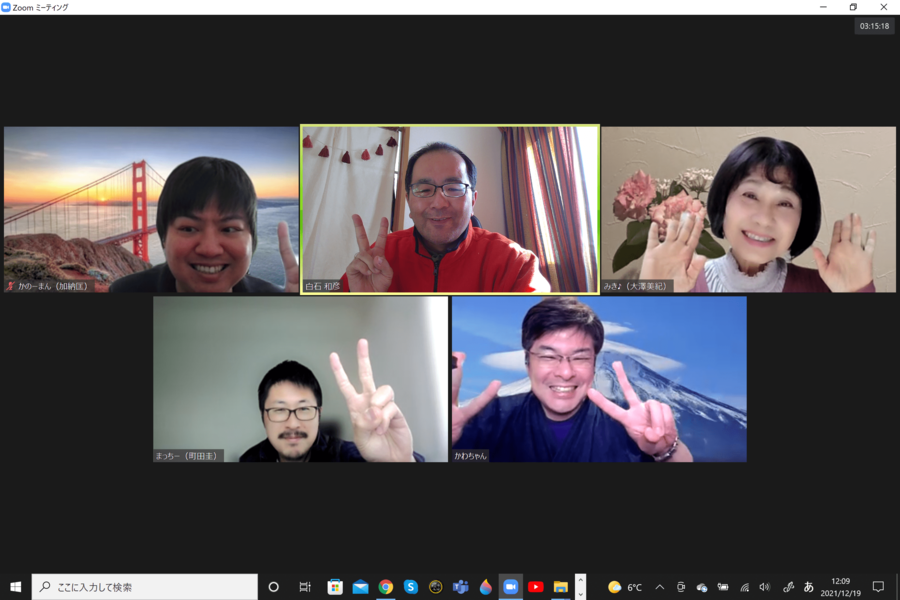Open Skype from the taskbar

pyautogui.click(x=410, y=587)
